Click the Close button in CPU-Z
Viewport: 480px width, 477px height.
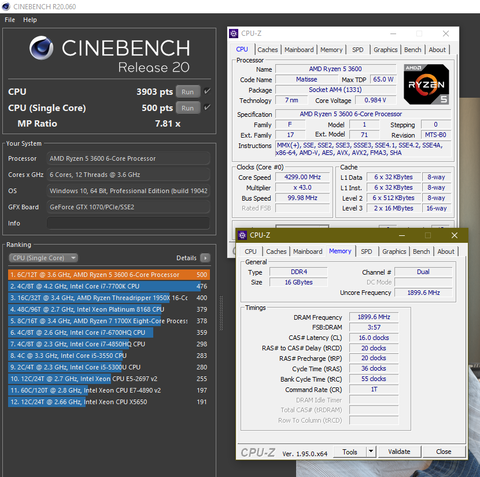[x=443, y=452]
